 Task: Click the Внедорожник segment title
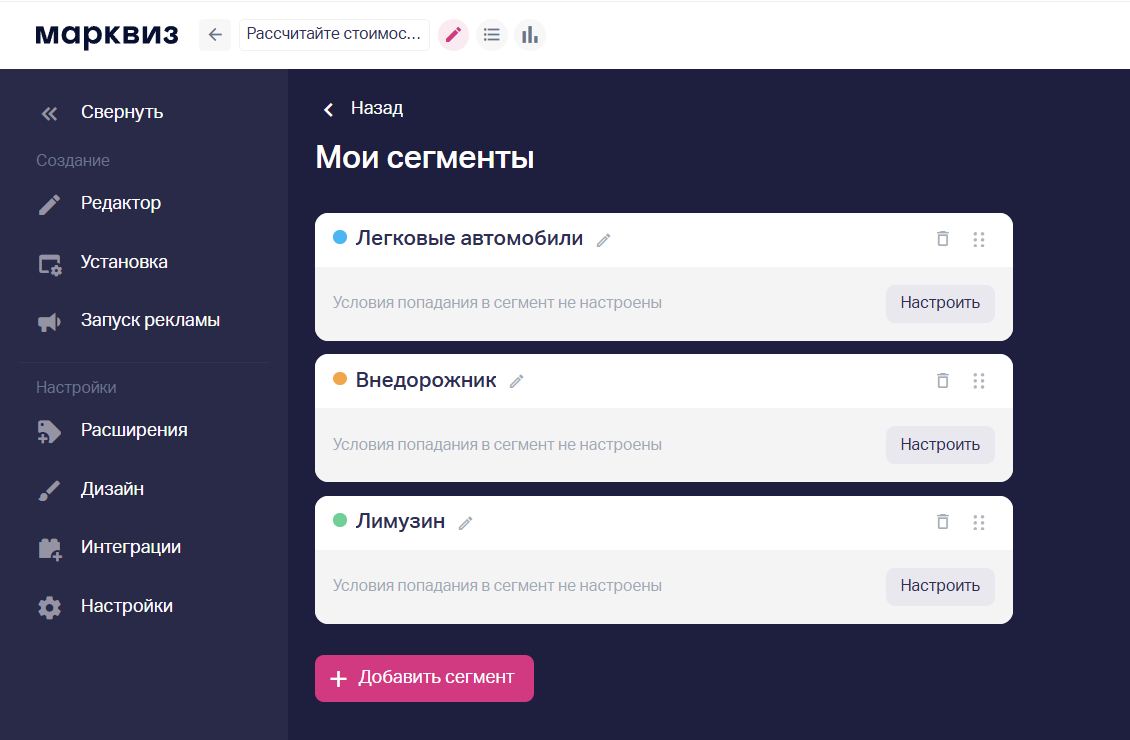(x=426, y=380)
